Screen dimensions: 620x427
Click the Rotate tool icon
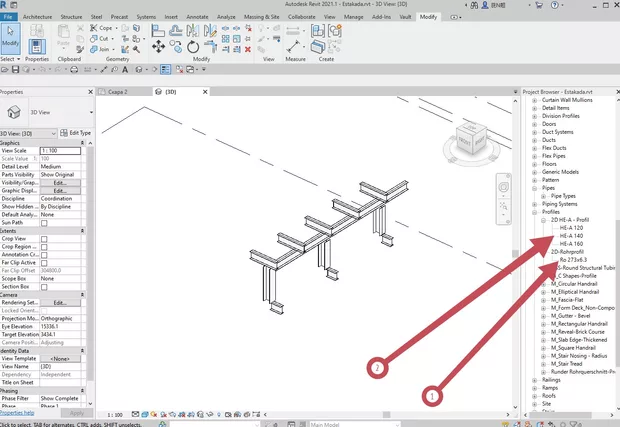[190, 46]
